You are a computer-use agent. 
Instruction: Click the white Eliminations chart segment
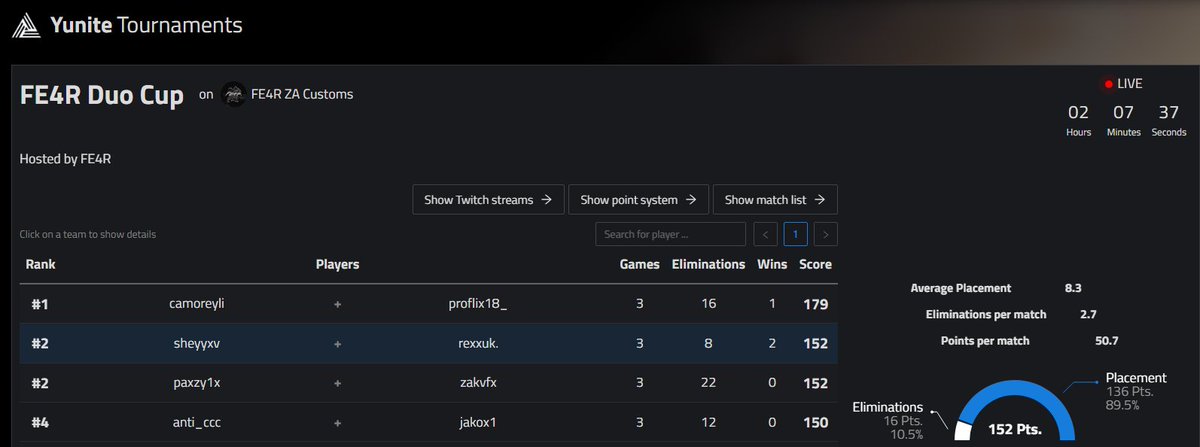tap(963, 431)
